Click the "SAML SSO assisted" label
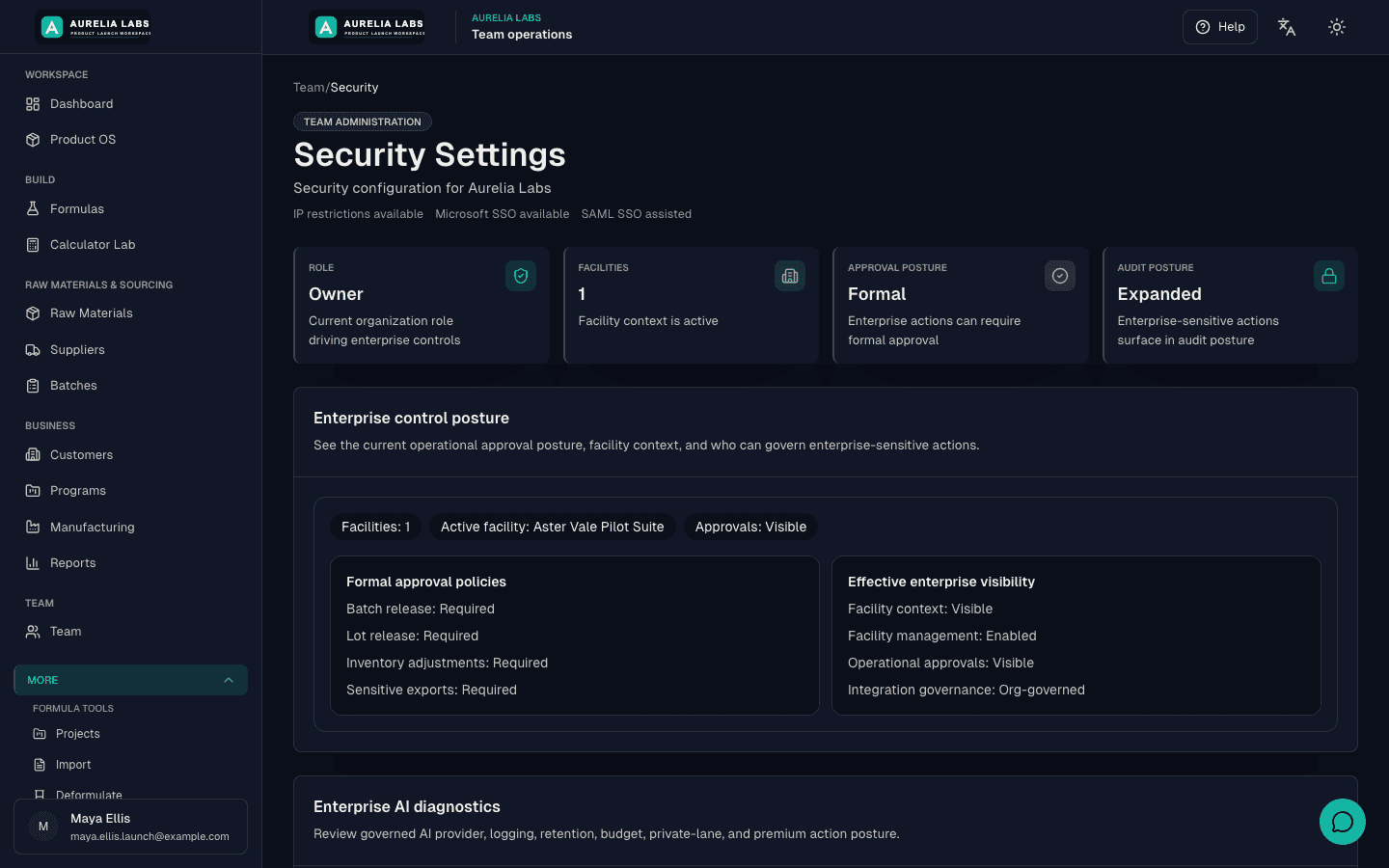This screenshot has height=868, width=1389. (636, 214)
